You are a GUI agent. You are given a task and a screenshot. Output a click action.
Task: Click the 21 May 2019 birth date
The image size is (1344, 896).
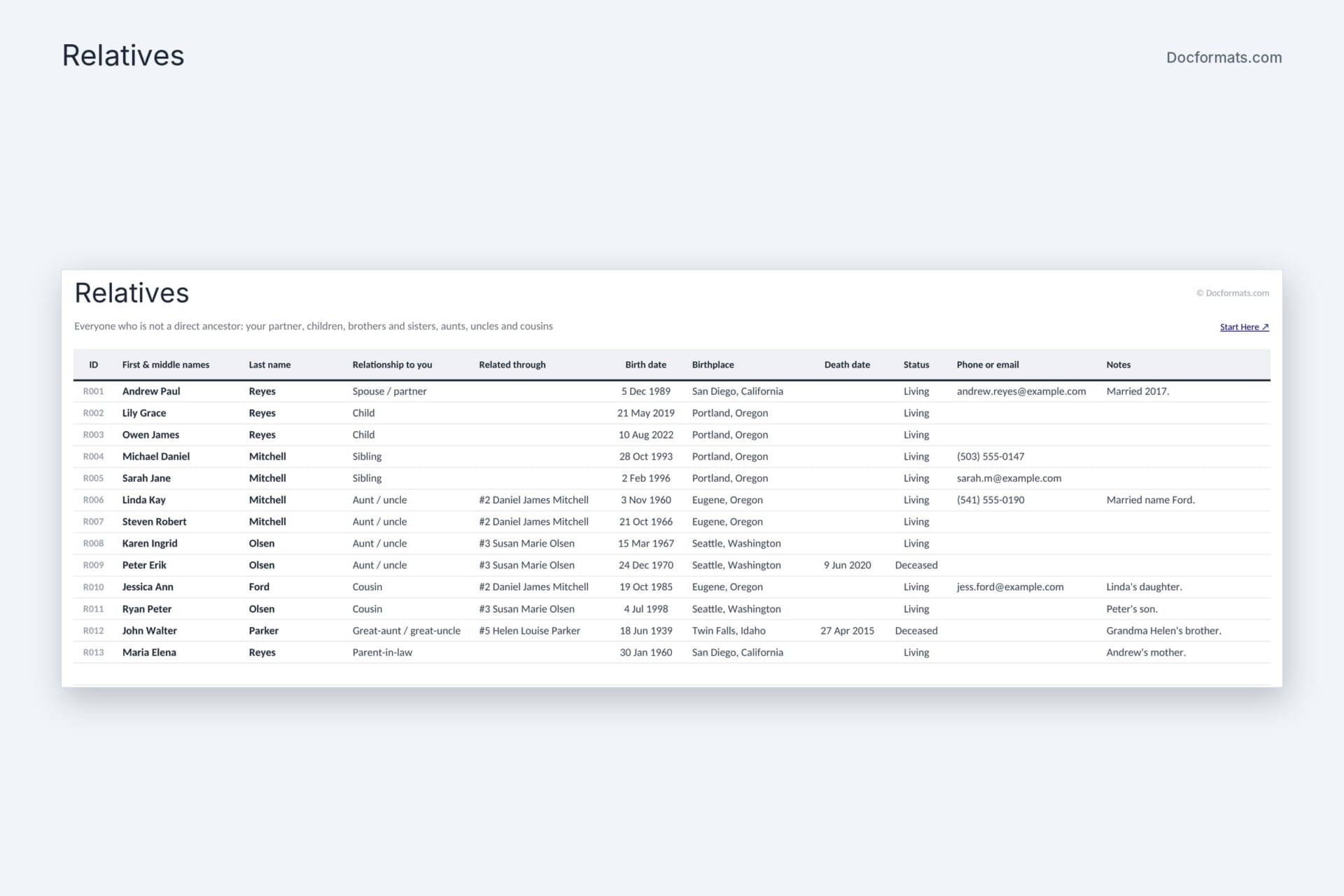pos(645,413)
